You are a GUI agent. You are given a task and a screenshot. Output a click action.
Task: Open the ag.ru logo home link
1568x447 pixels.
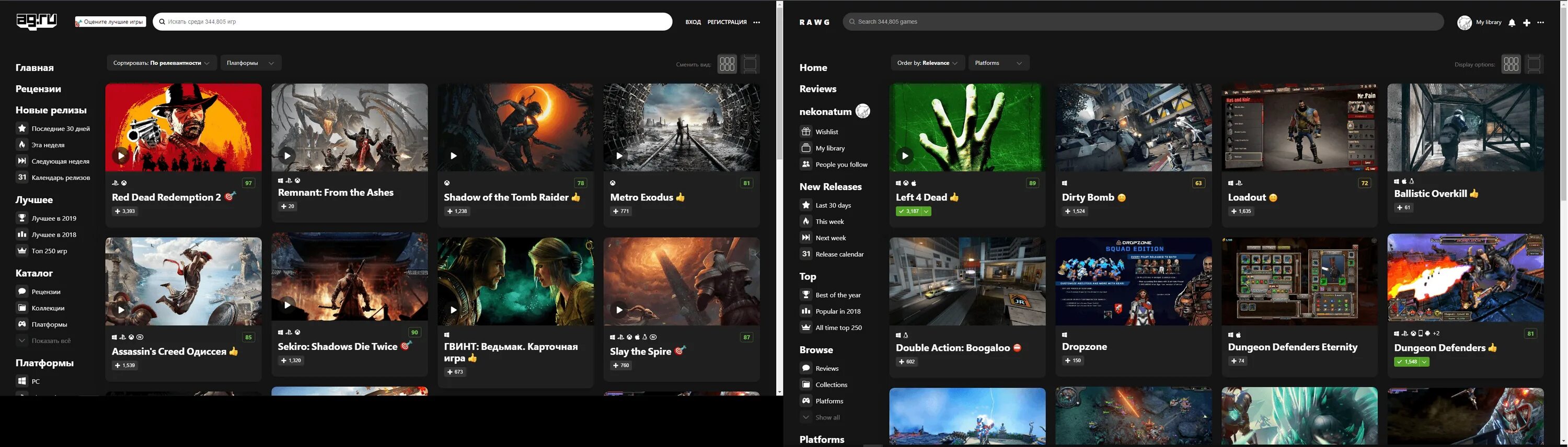37,21
